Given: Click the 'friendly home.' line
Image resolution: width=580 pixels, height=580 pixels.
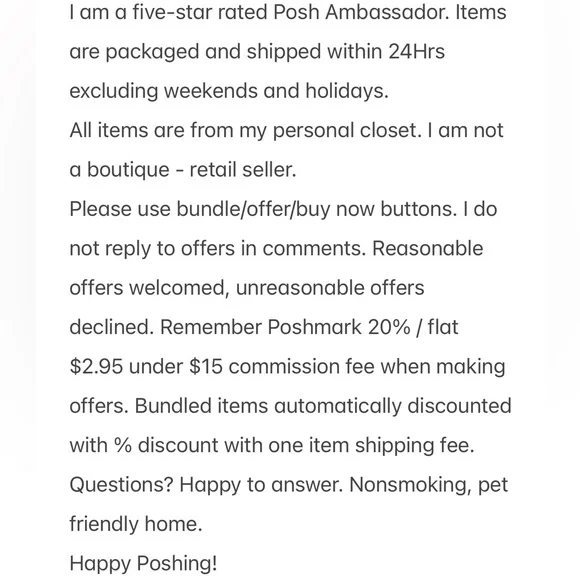Looking at the screenshot, I should 136,524.
